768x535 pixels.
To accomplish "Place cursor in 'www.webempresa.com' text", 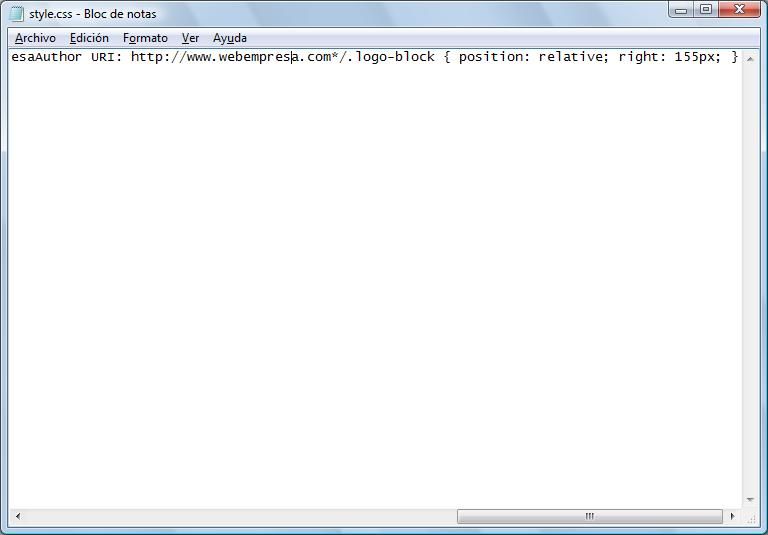I will (259, 57).
